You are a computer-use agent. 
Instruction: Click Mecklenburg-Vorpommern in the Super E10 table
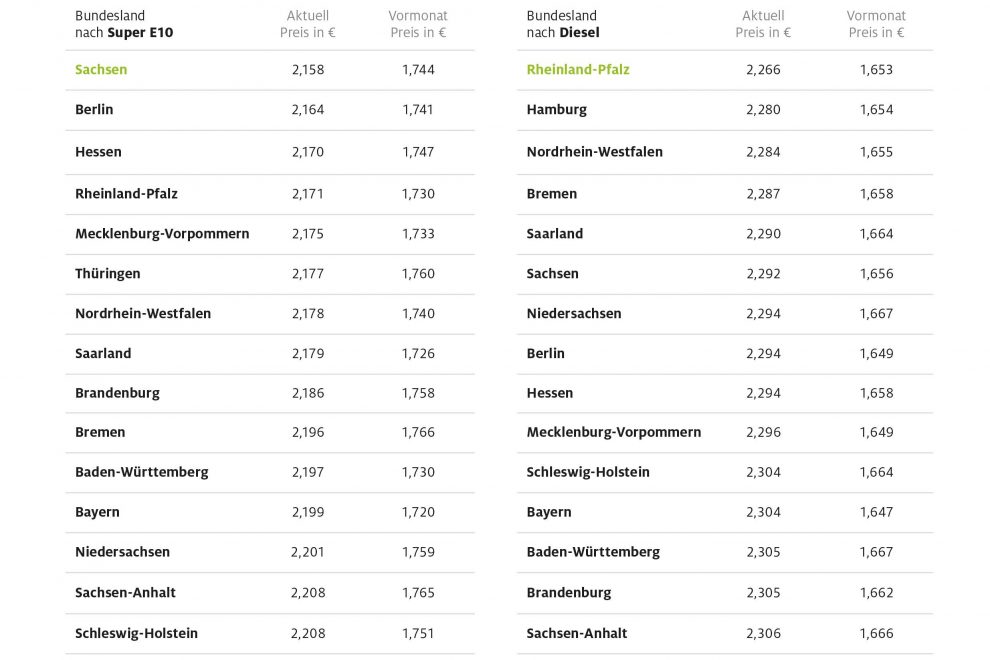click(162, 233)
